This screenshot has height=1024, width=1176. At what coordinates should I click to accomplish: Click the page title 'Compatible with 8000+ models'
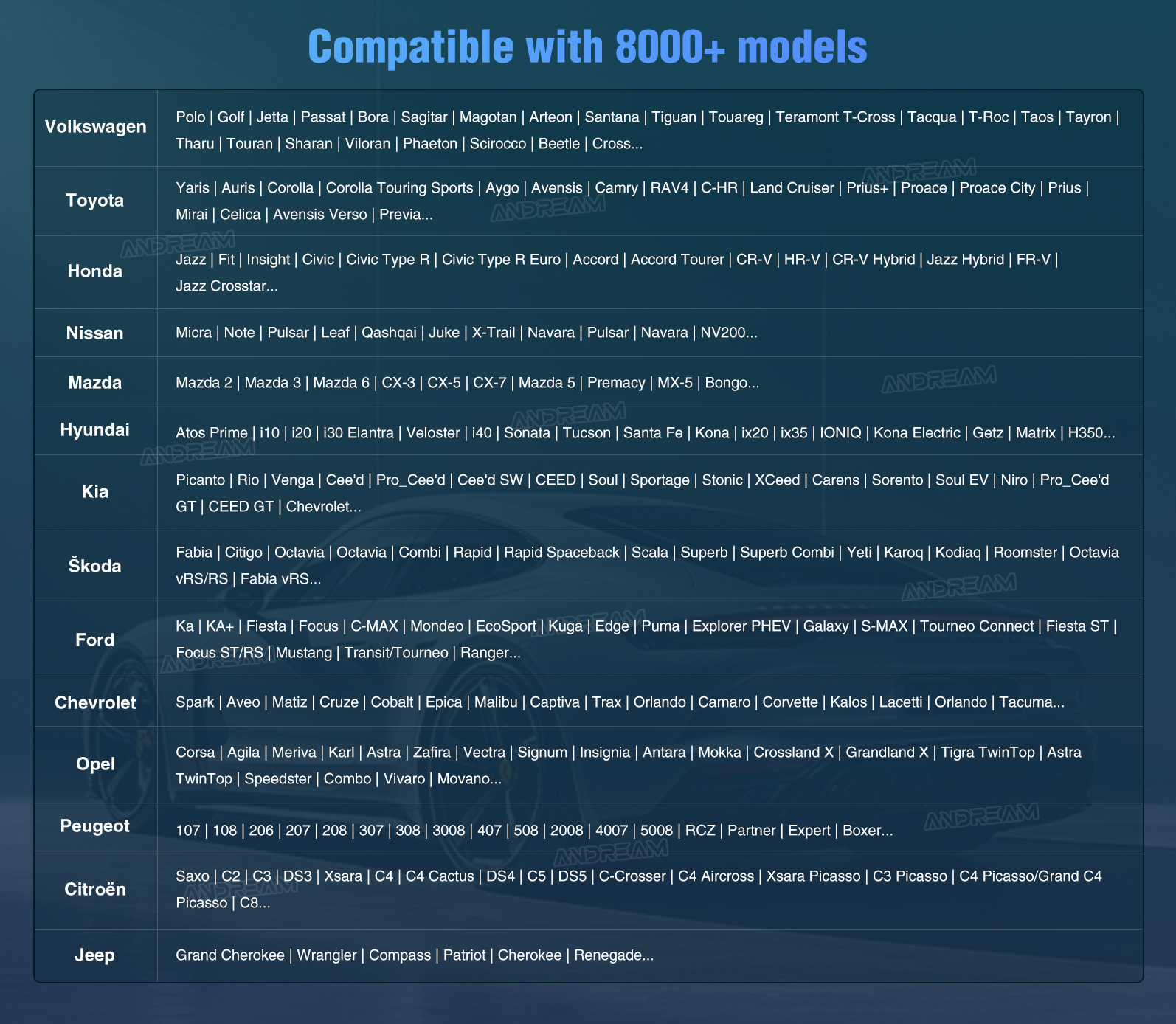pyautogui.click(x=587, y=46)
